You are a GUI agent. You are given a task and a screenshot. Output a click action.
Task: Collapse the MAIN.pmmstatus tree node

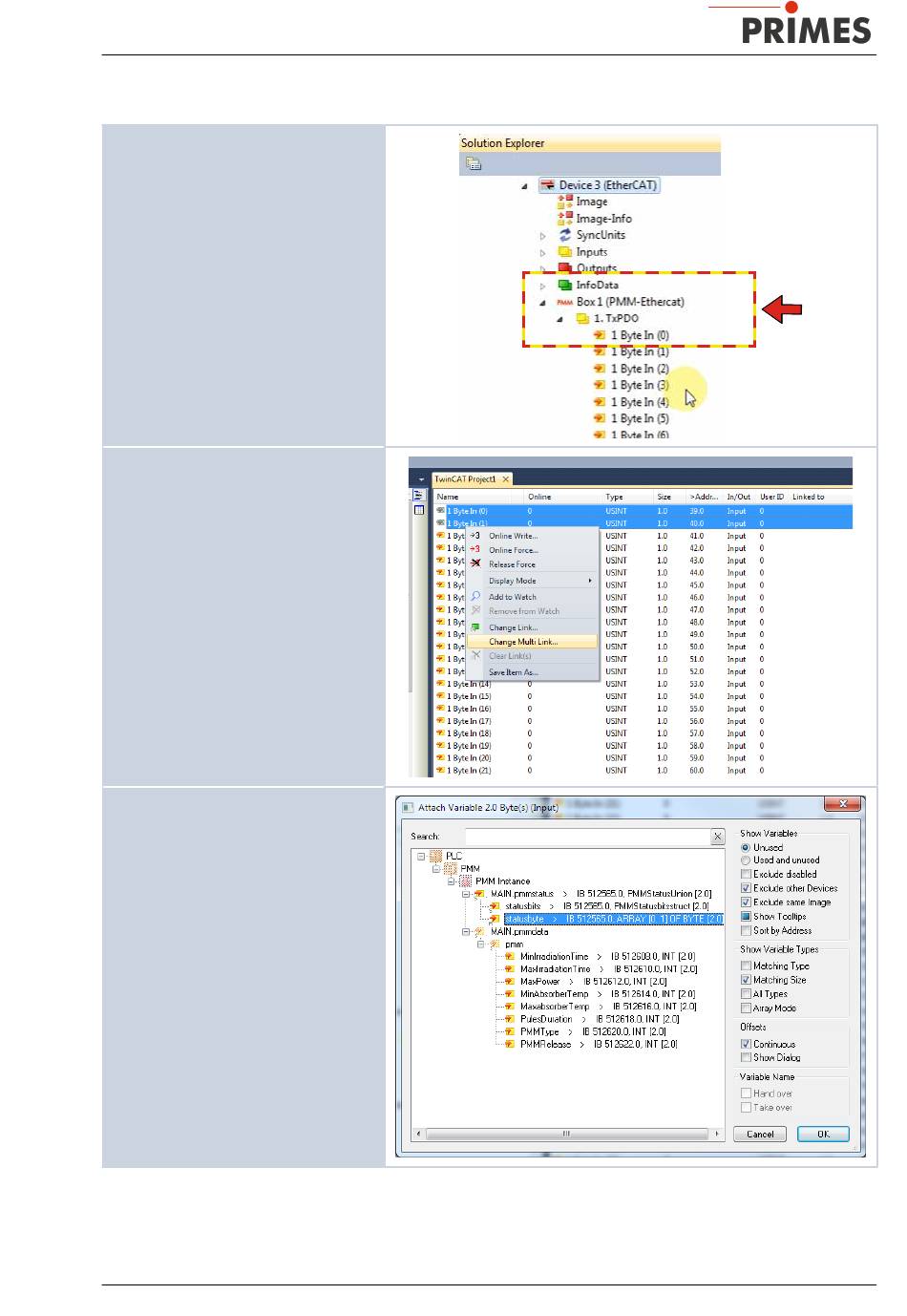466,894
